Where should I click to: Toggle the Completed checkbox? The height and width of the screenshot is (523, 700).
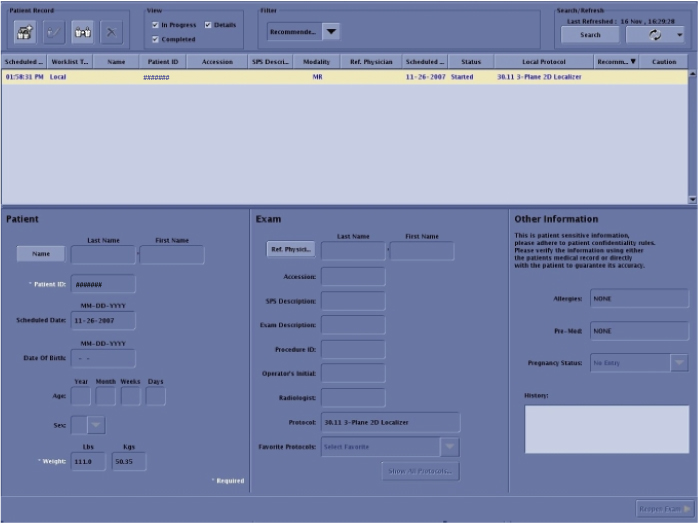[x=155, y=40]
